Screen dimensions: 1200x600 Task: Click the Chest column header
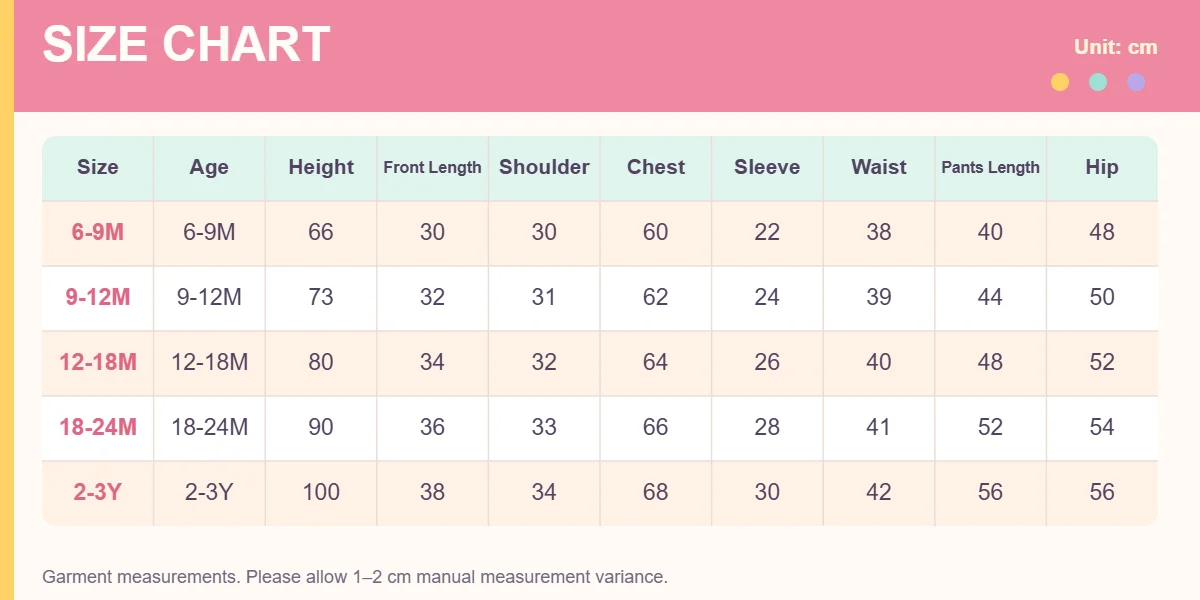(x=656, y=168)
